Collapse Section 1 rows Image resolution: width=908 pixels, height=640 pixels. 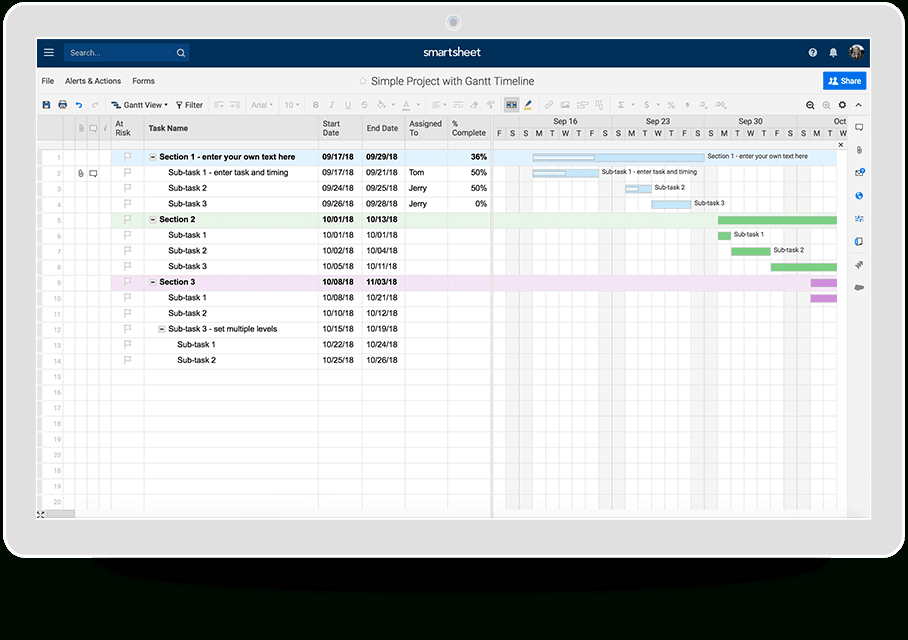pos(153,157)
